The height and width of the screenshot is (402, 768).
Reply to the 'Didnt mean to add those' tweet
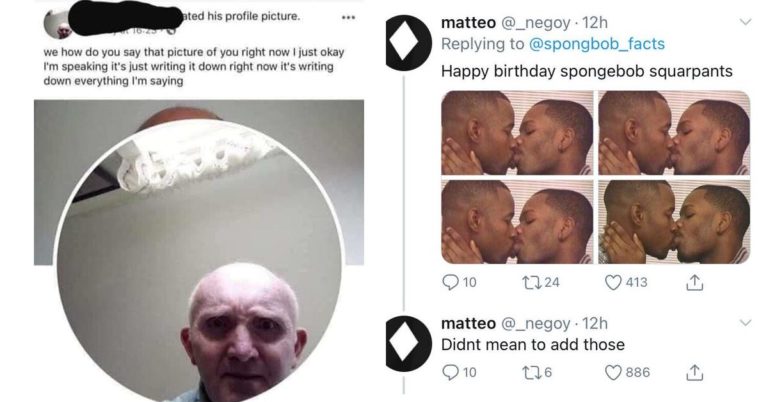pyautogui.click(x=450, y=372)
